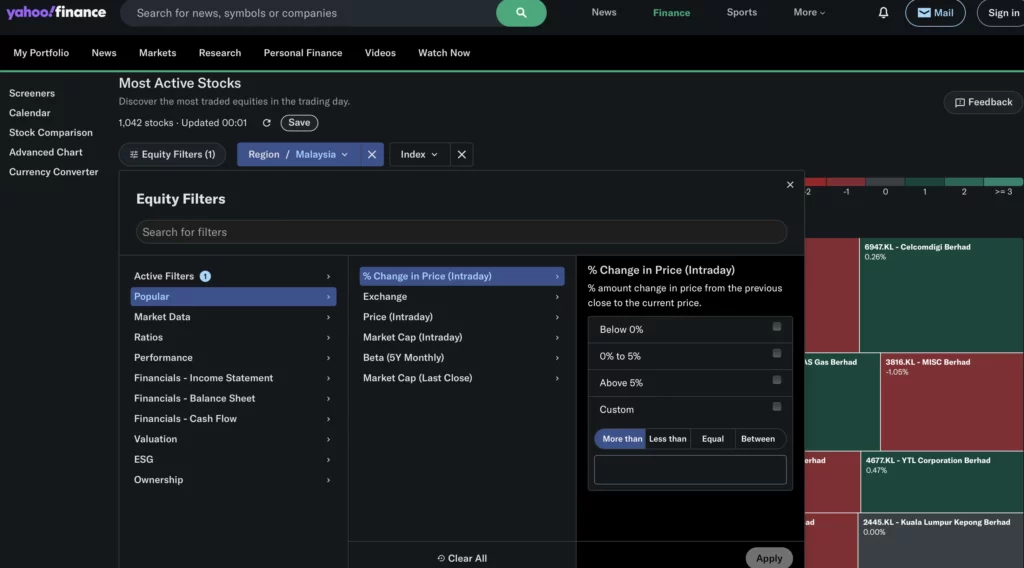Open Screeners in the sidebar
Image resolution: width=1024 pixels, height=568 pixels.
(x=32, y=93)
